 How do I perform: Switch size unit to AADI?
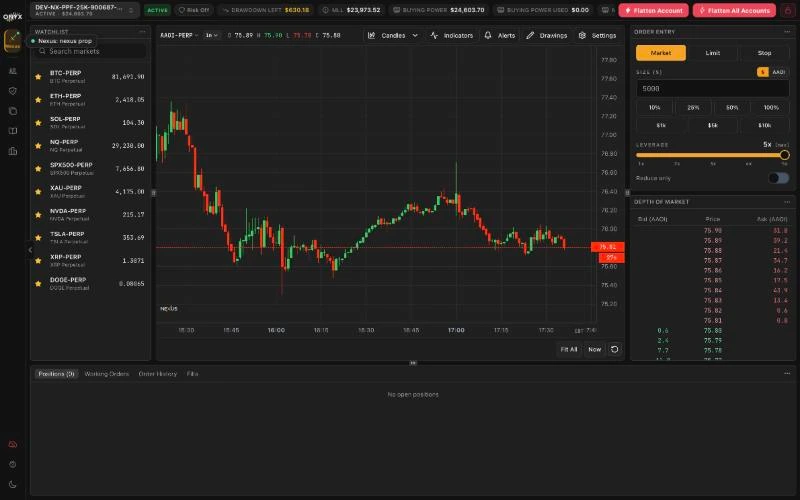779,72
